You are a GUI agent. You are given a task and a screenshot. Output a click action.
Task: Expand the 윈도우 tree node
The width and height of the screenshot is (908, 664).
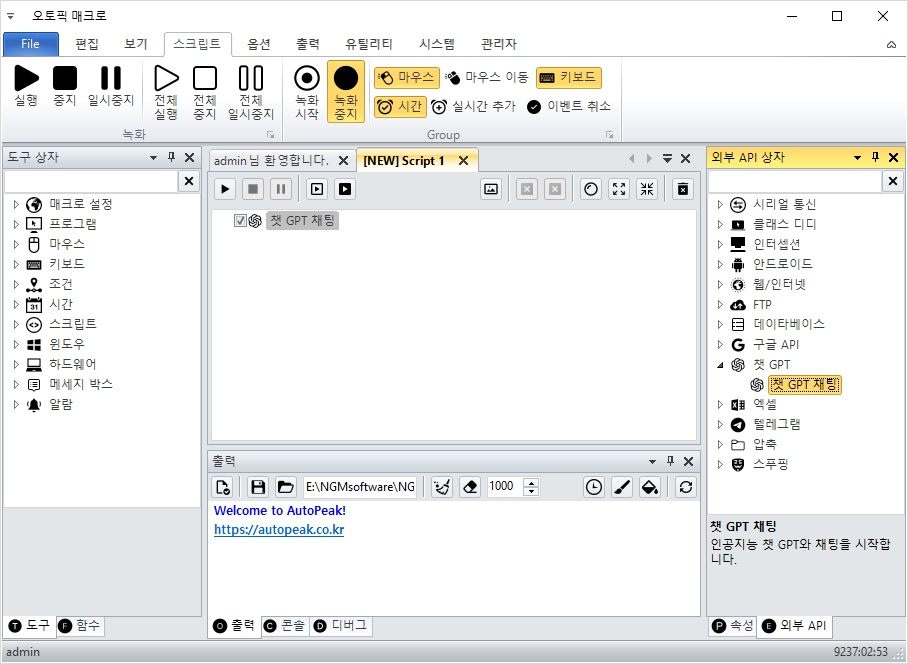[x=16, y=344]
